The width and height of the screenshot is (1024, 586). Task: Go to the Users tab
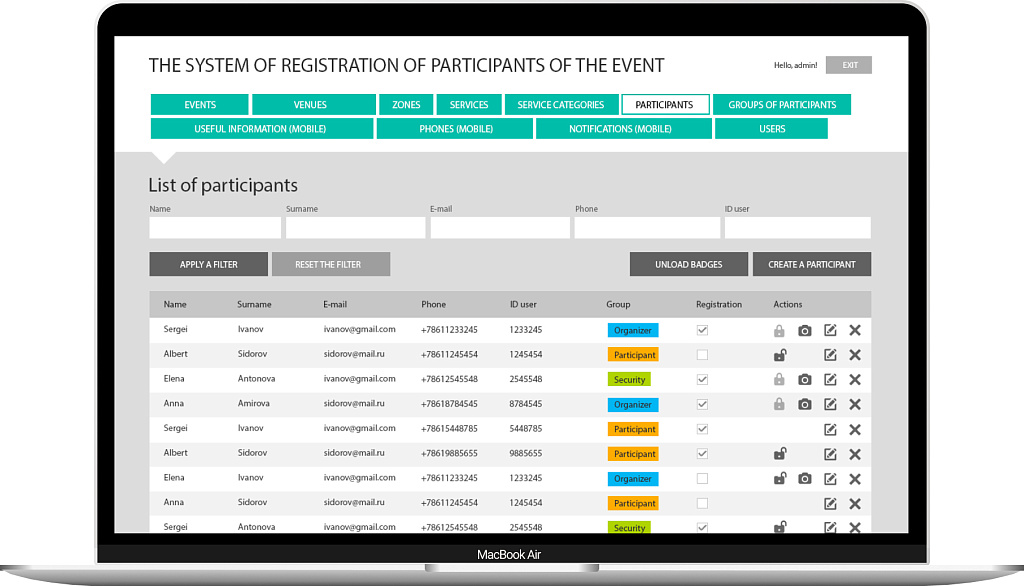771,129
